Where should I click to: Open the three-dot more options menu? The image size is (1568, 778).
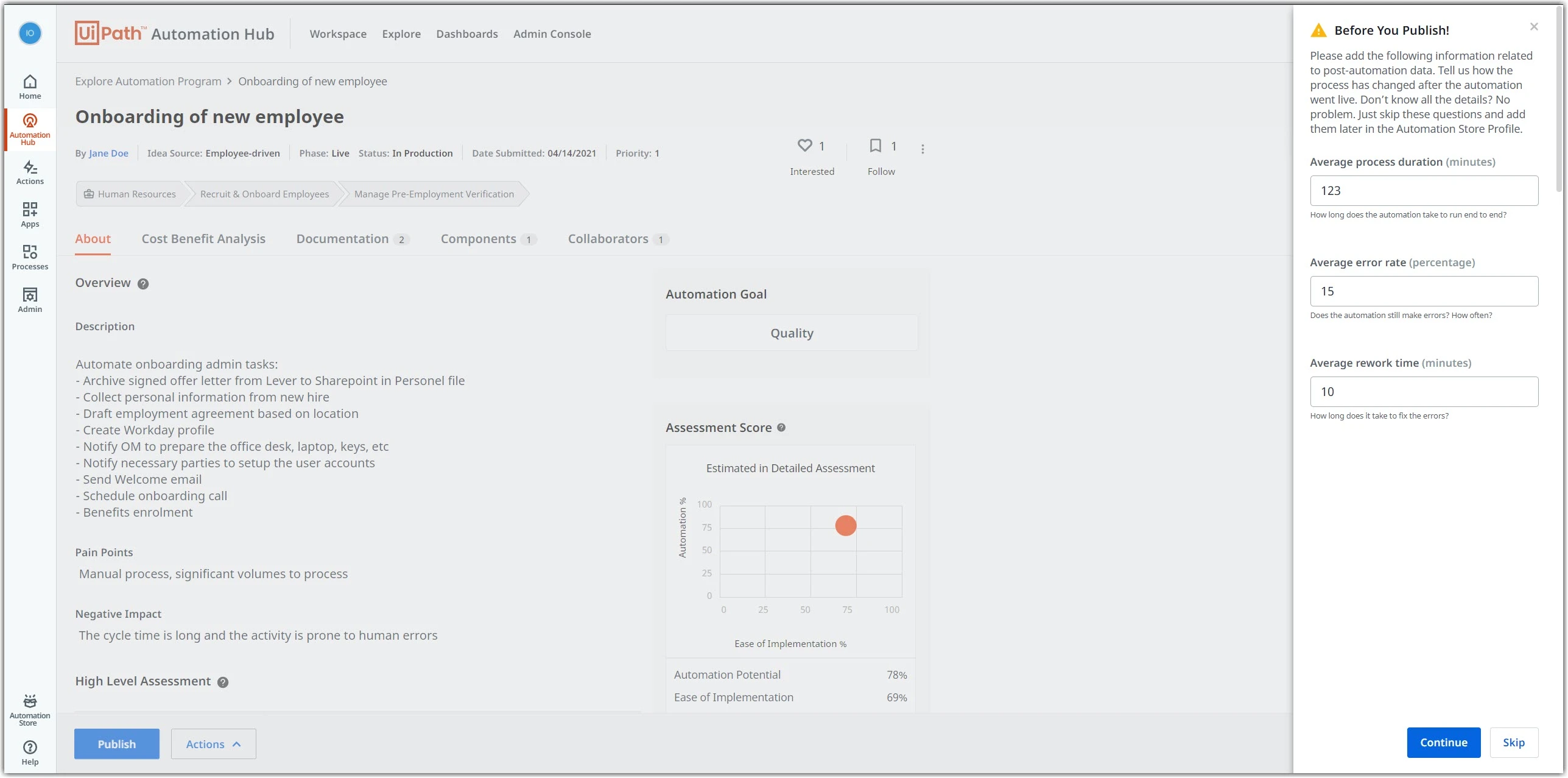point(923,149)
